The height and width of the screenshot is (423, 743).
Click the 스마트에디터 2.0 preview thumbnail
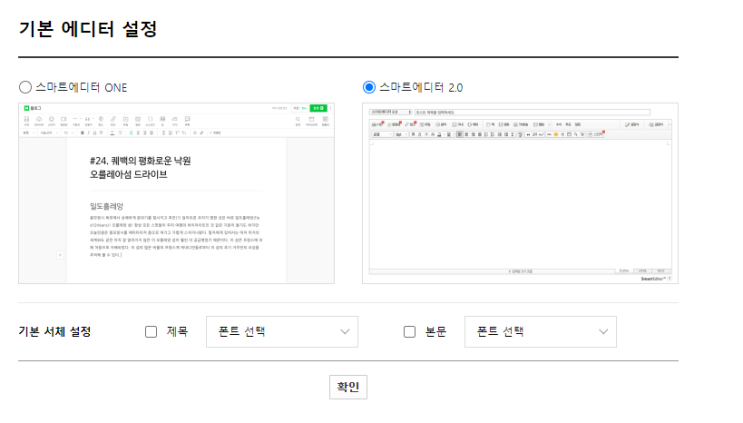coord(520,193)
